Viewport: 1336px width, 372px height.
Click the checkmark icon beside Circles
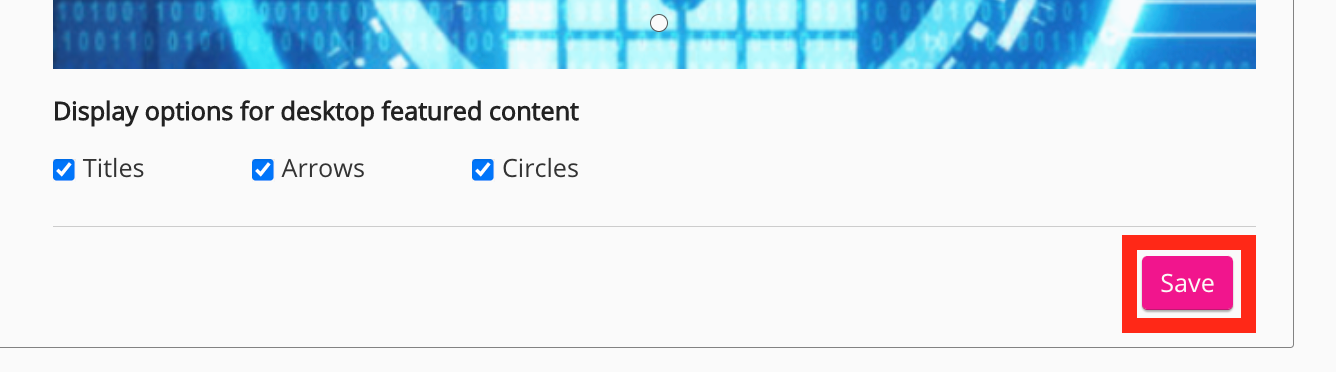pos(483,170)
